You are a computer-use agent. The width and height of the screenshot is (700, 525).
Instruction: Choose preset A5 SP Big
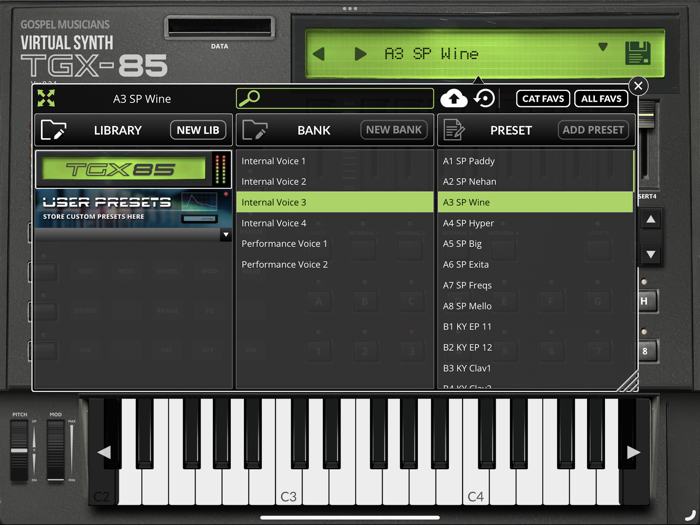535,244
